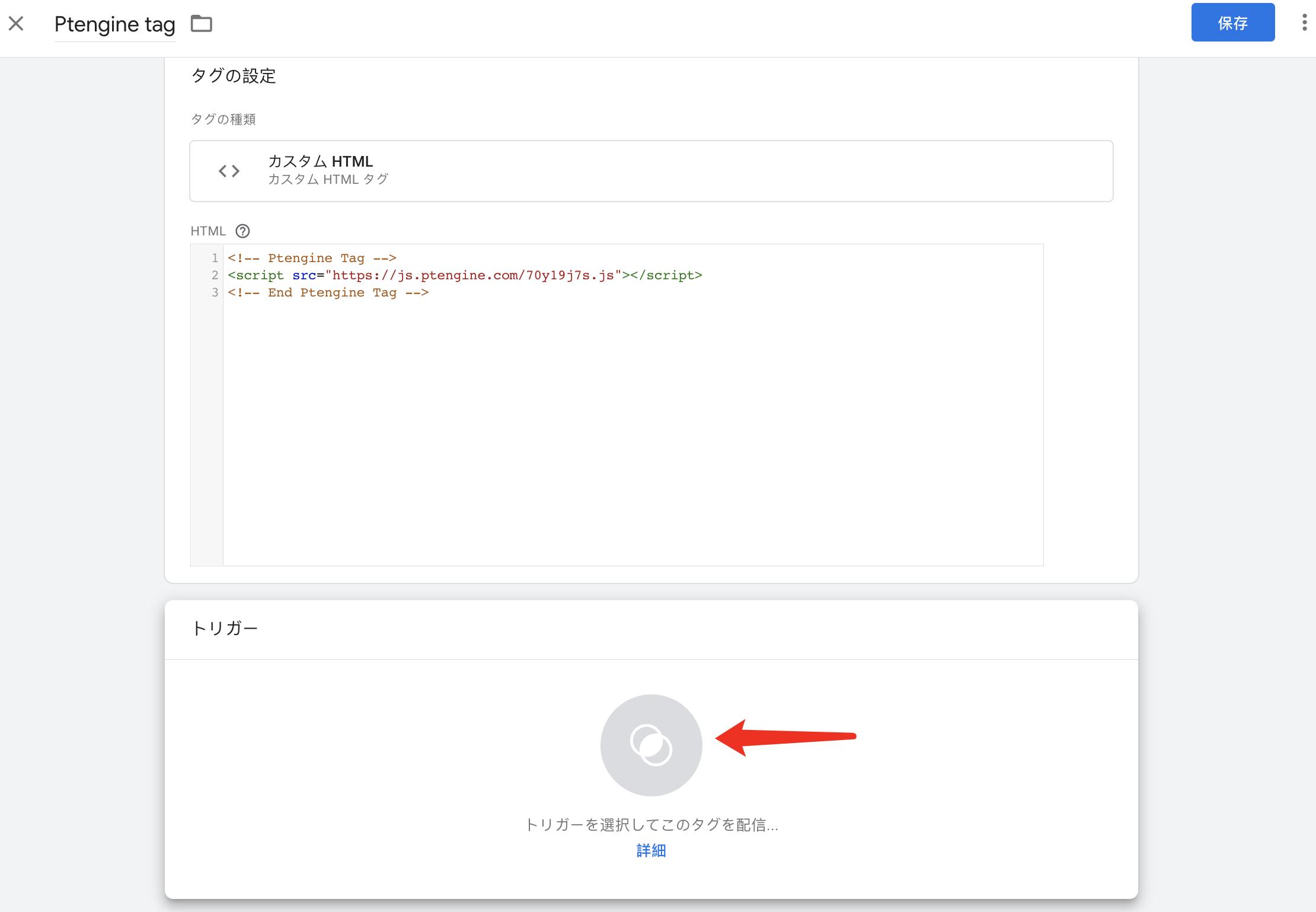Select the カスタム HTML tag type card
This screenshot has height=912, width=1316.
651,171
